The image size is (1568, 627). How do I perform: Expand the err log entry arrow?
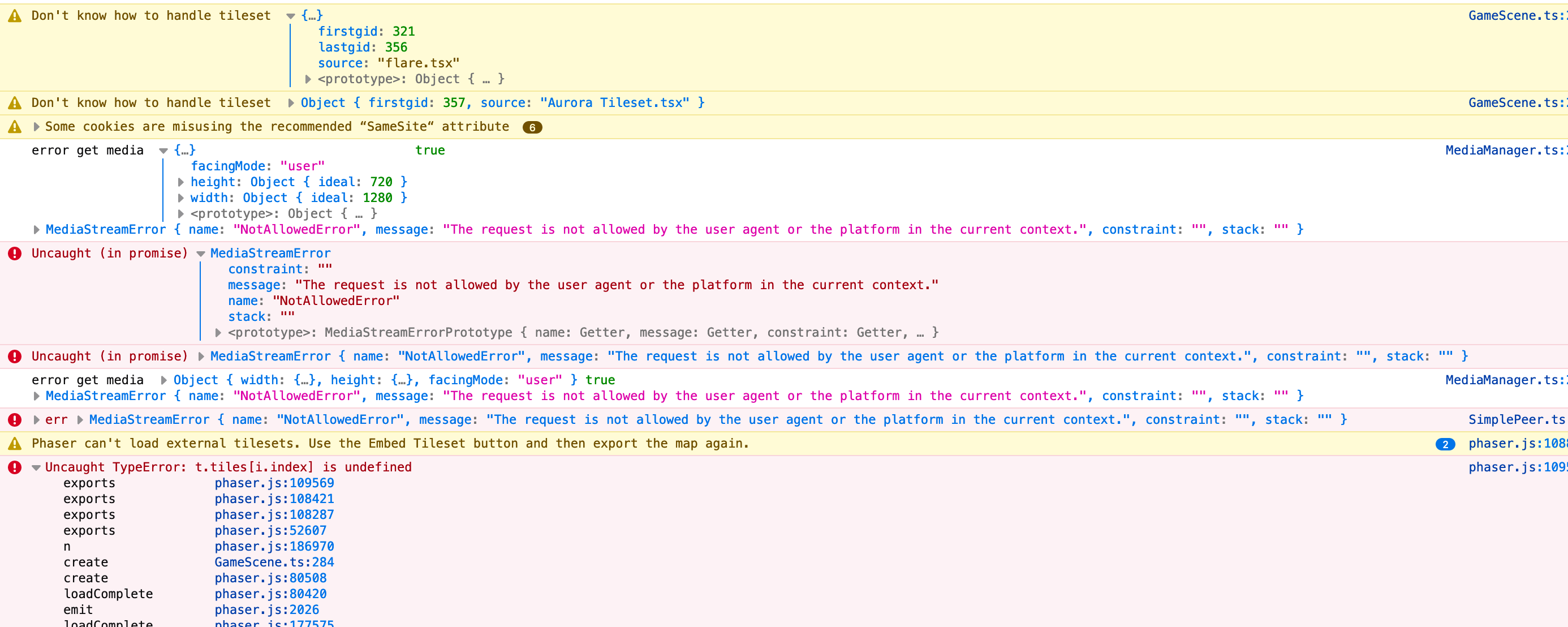tap(37, 419)
